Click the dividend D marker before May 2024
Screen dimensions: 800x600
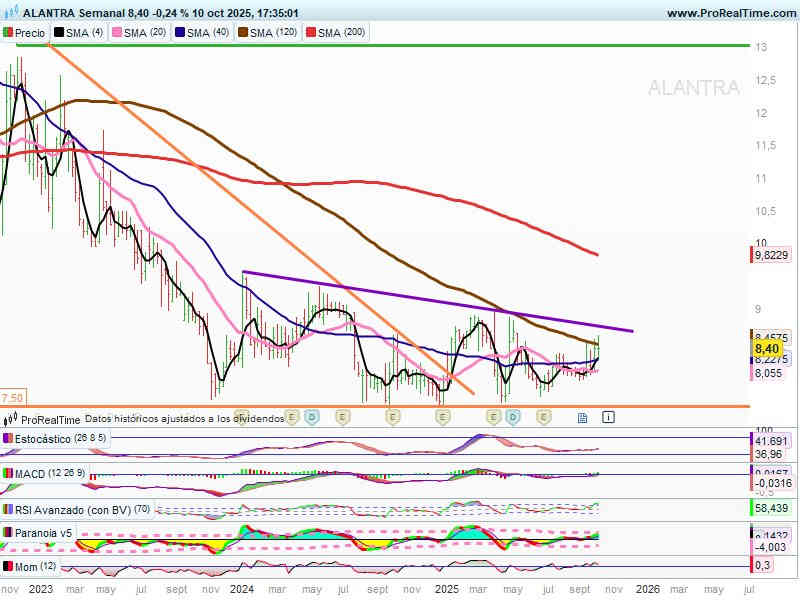(311, 417)
